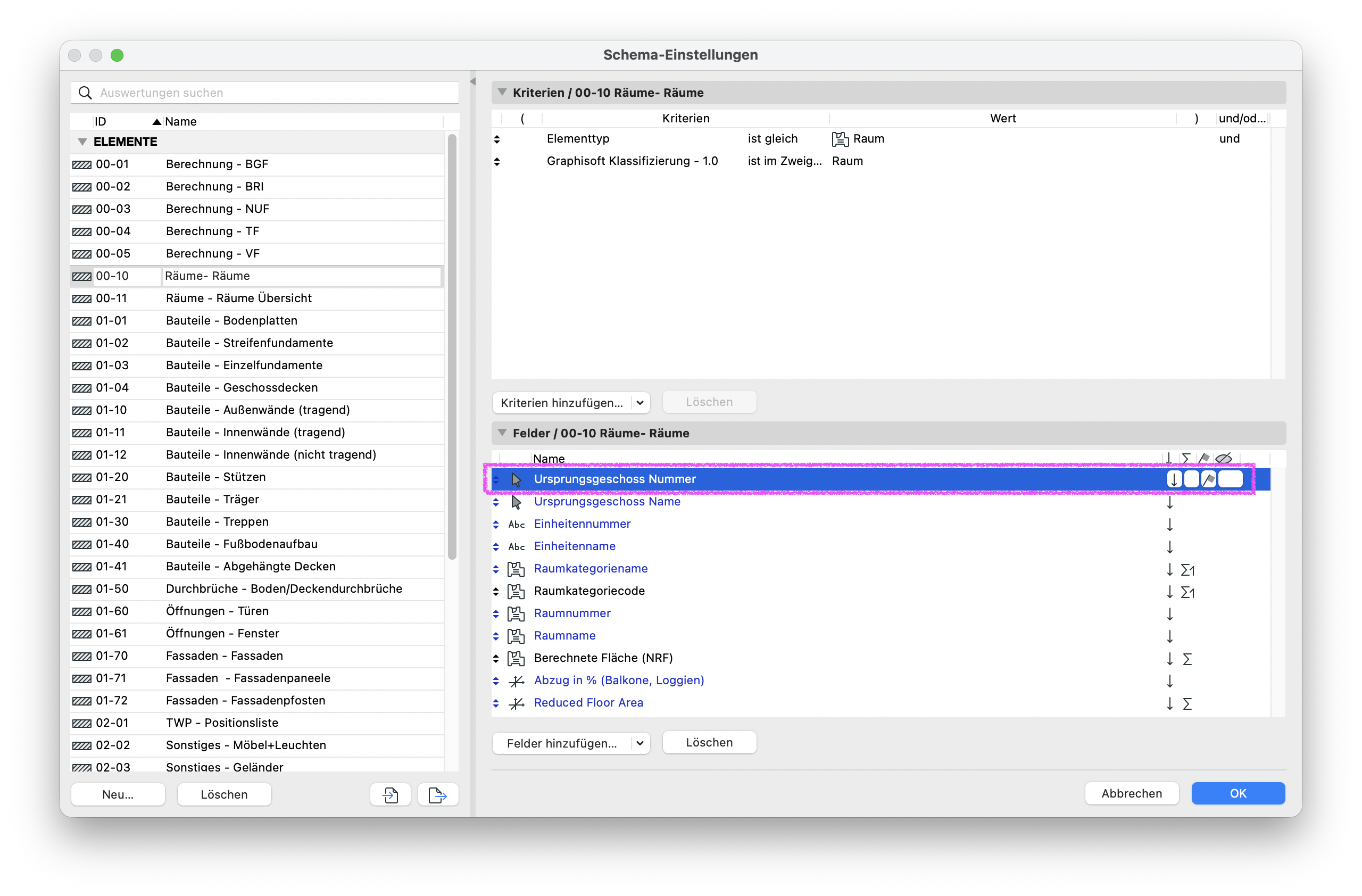Viewport: 1362px width, 896px height.
Task: Toggle sort order on Ursprungsgeschoss Nummer row
Action: pyautogui.click(x=1174, y=479)
